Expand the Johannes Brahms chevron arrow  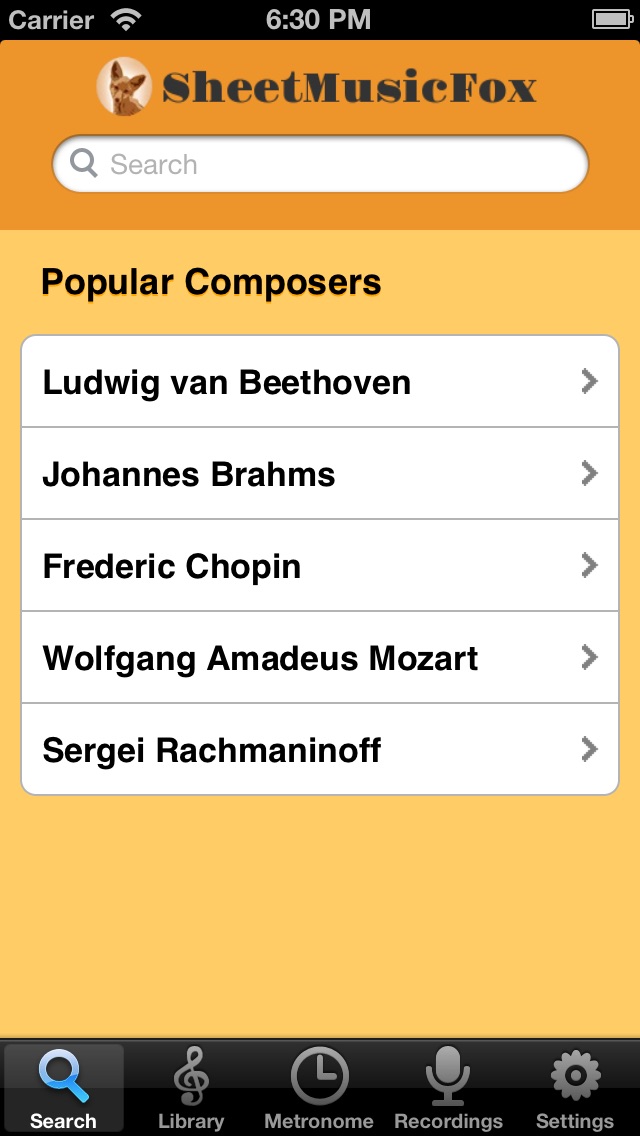pos(590,473)
